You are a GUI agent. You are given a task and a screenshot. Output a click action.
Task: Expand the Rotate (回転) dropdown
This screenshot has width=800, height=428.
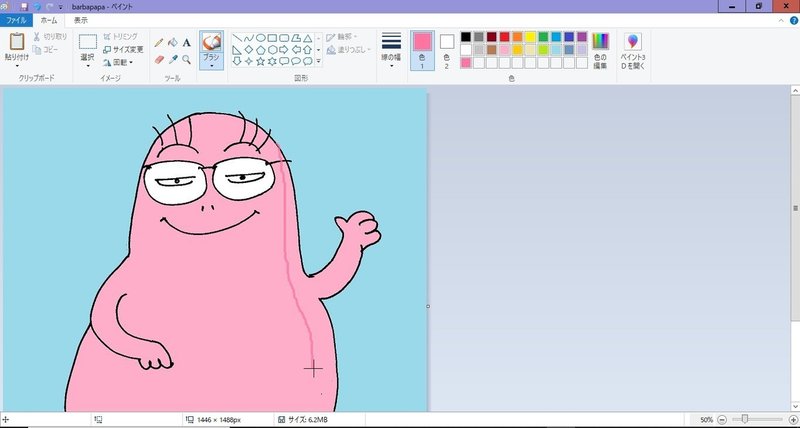[124, 62]
